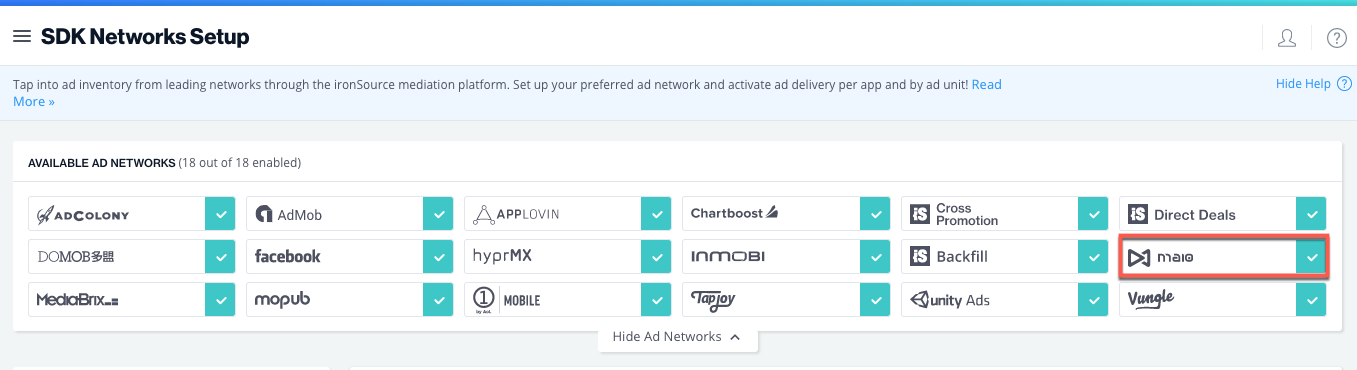The width and height of the screenshot is (1357, 370).
Task: Toggle the AdColony enabled checkmark
Action: [x=220, y=214]
